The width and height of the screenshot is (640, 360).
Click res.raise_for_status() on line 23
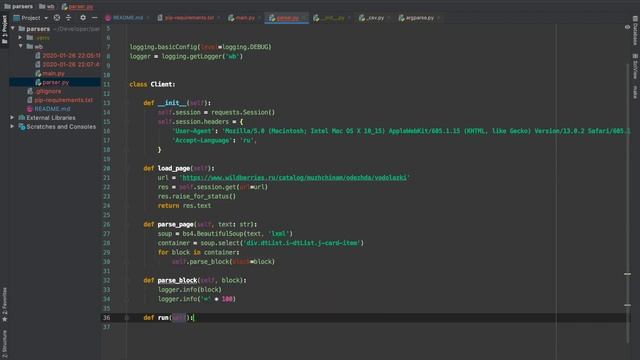[197, 196]
